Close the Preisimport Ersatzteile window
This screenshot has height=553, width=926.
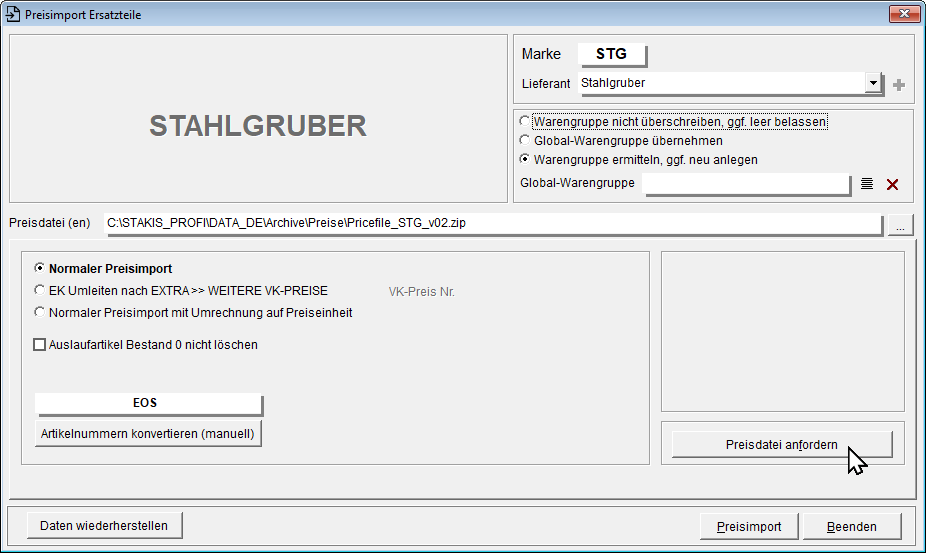click(x=904, y=14)
